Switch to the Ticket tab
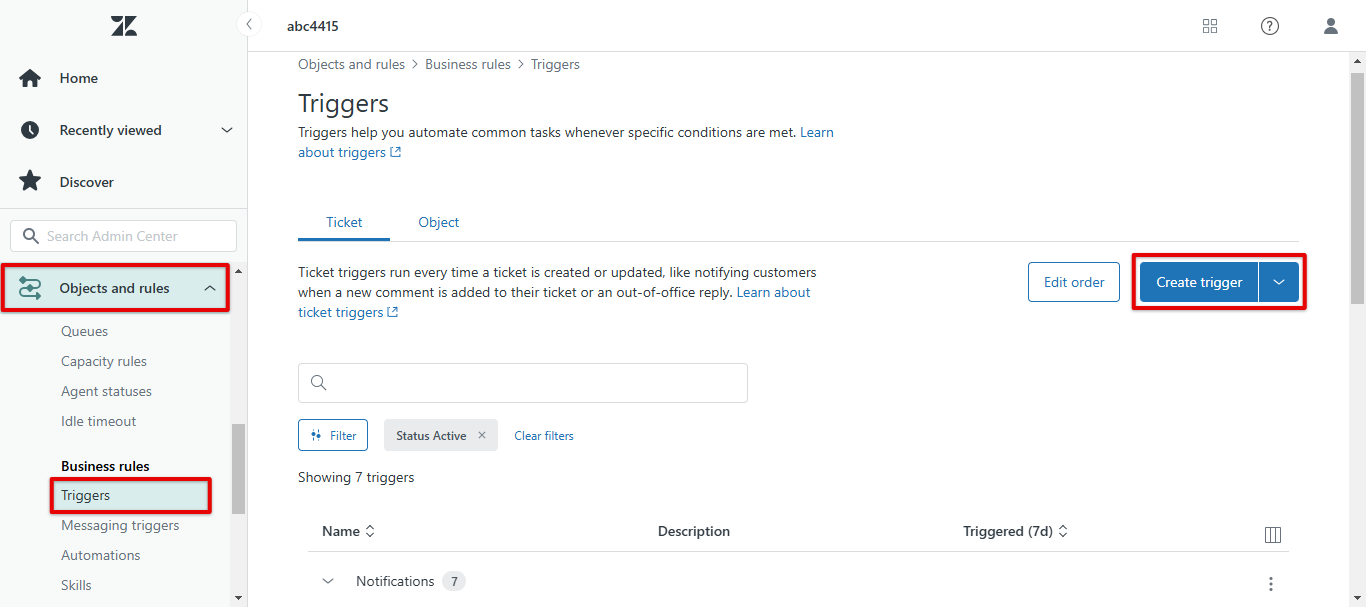 coord(344,222)
